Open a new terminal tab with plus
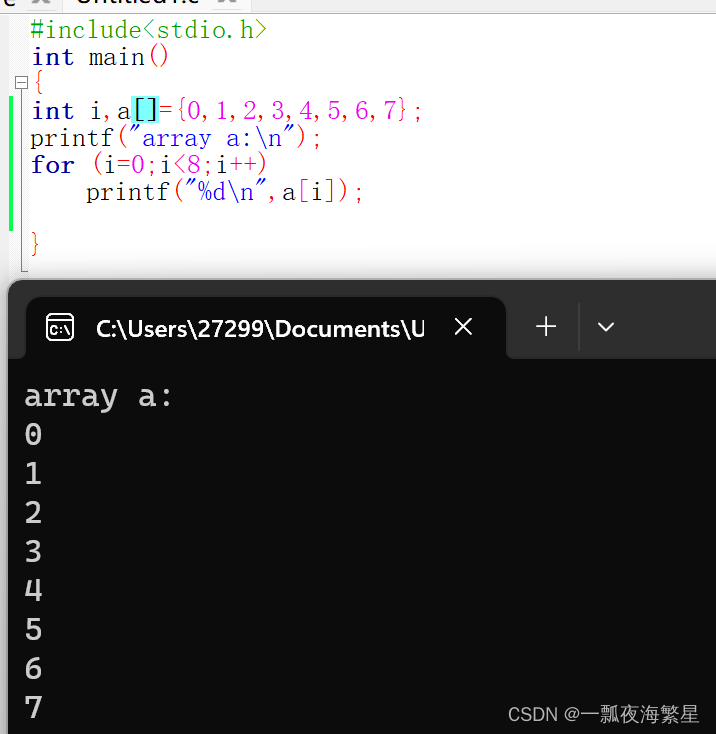 pos(546,327)
